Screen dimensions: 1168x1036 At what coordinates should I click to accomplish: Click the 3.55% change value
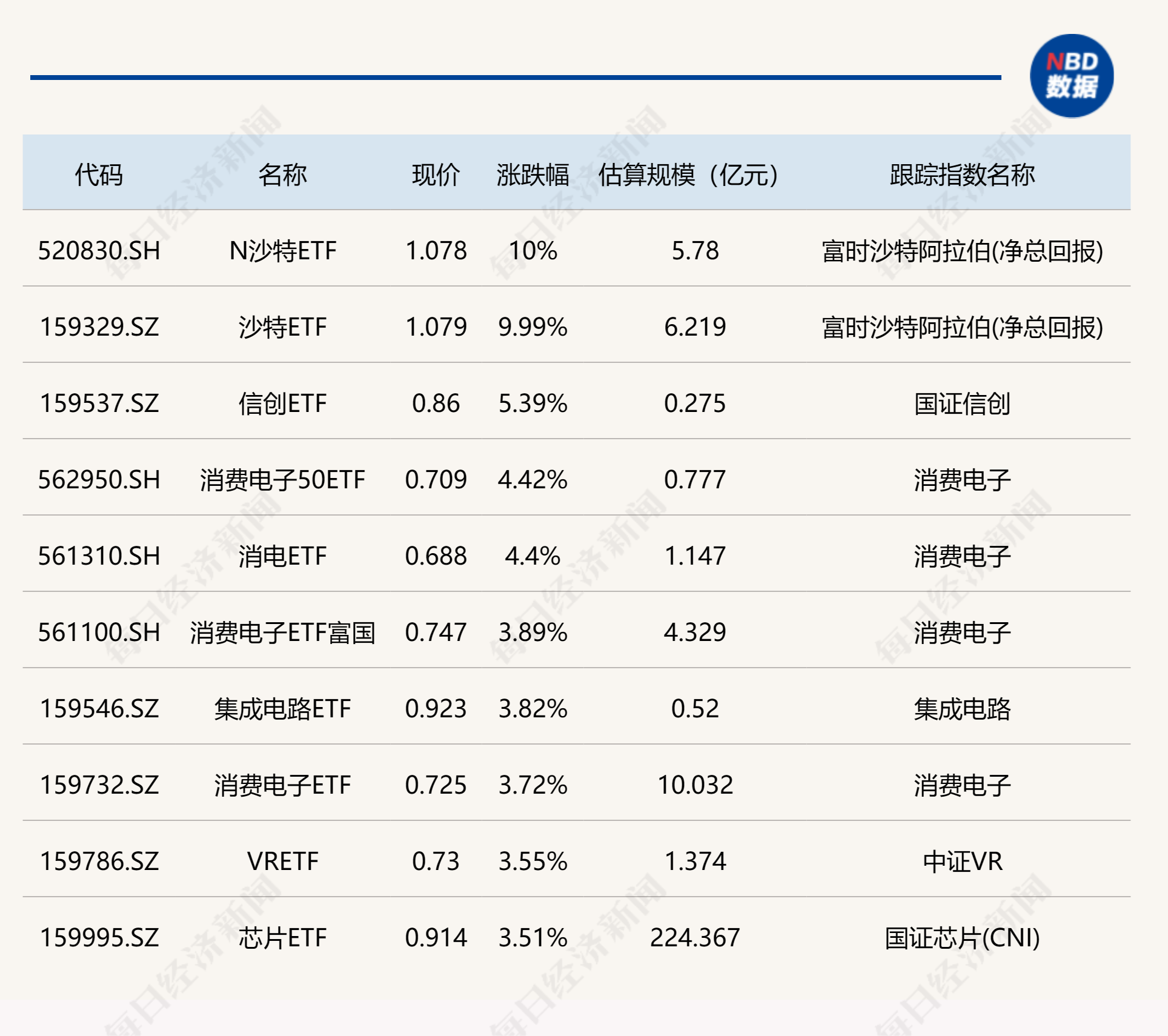tap(533, 862)
